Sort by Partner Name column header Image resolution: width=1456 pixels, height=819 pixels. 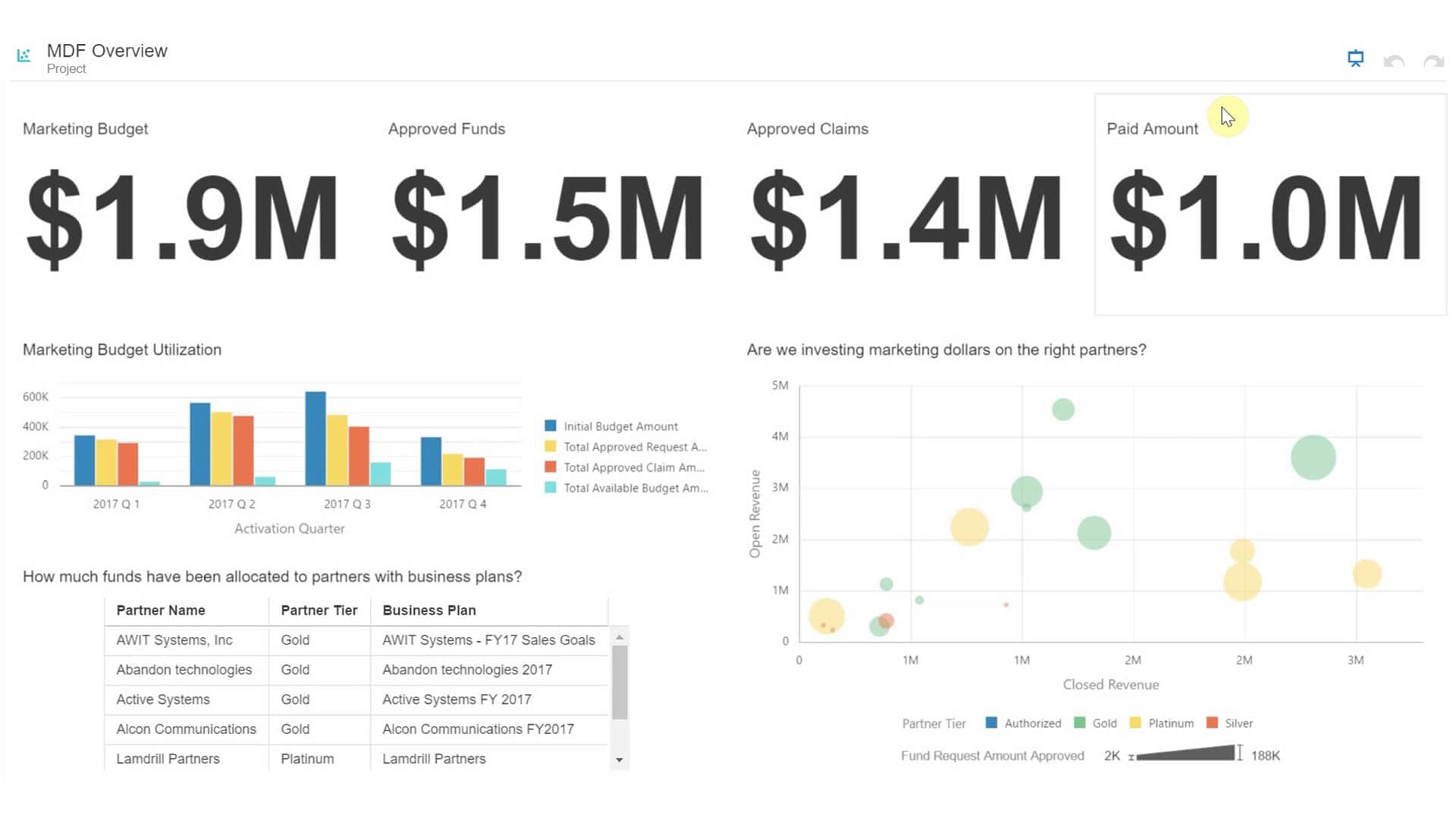161,610
